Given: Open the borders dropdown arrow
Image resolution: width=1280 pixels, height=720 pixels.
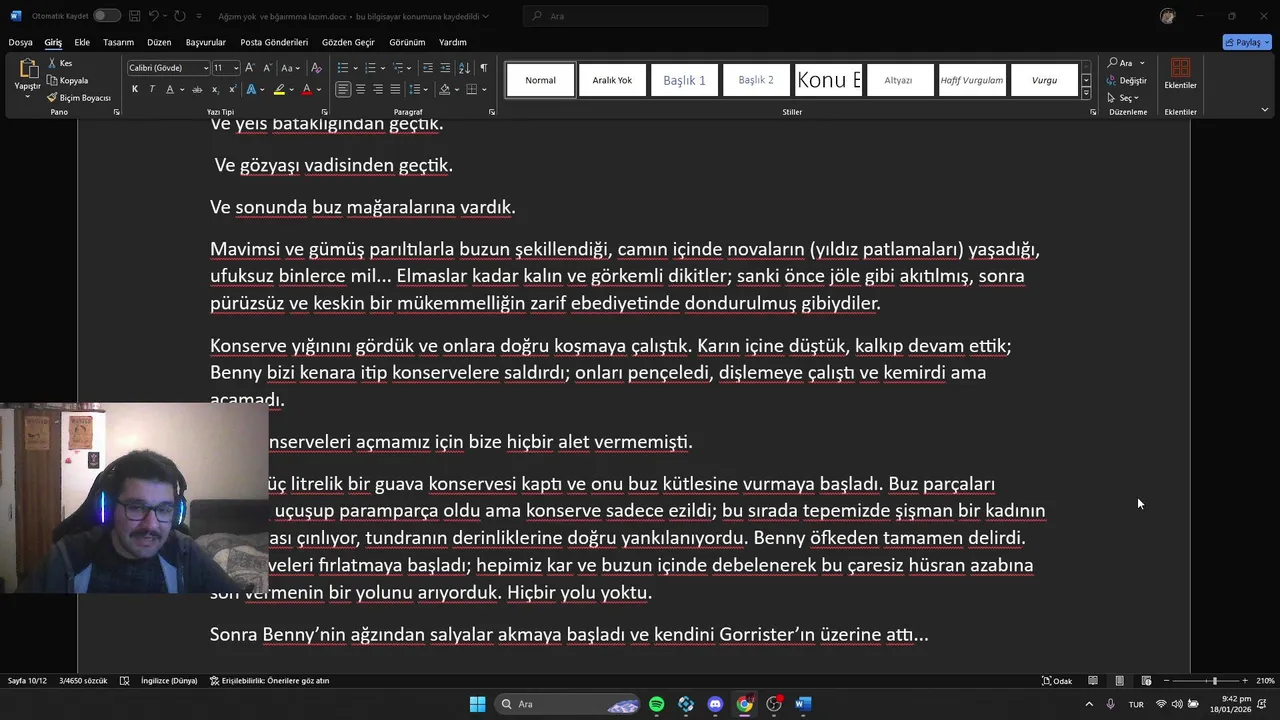Looking at the screenshot, I should coord(484,89).
